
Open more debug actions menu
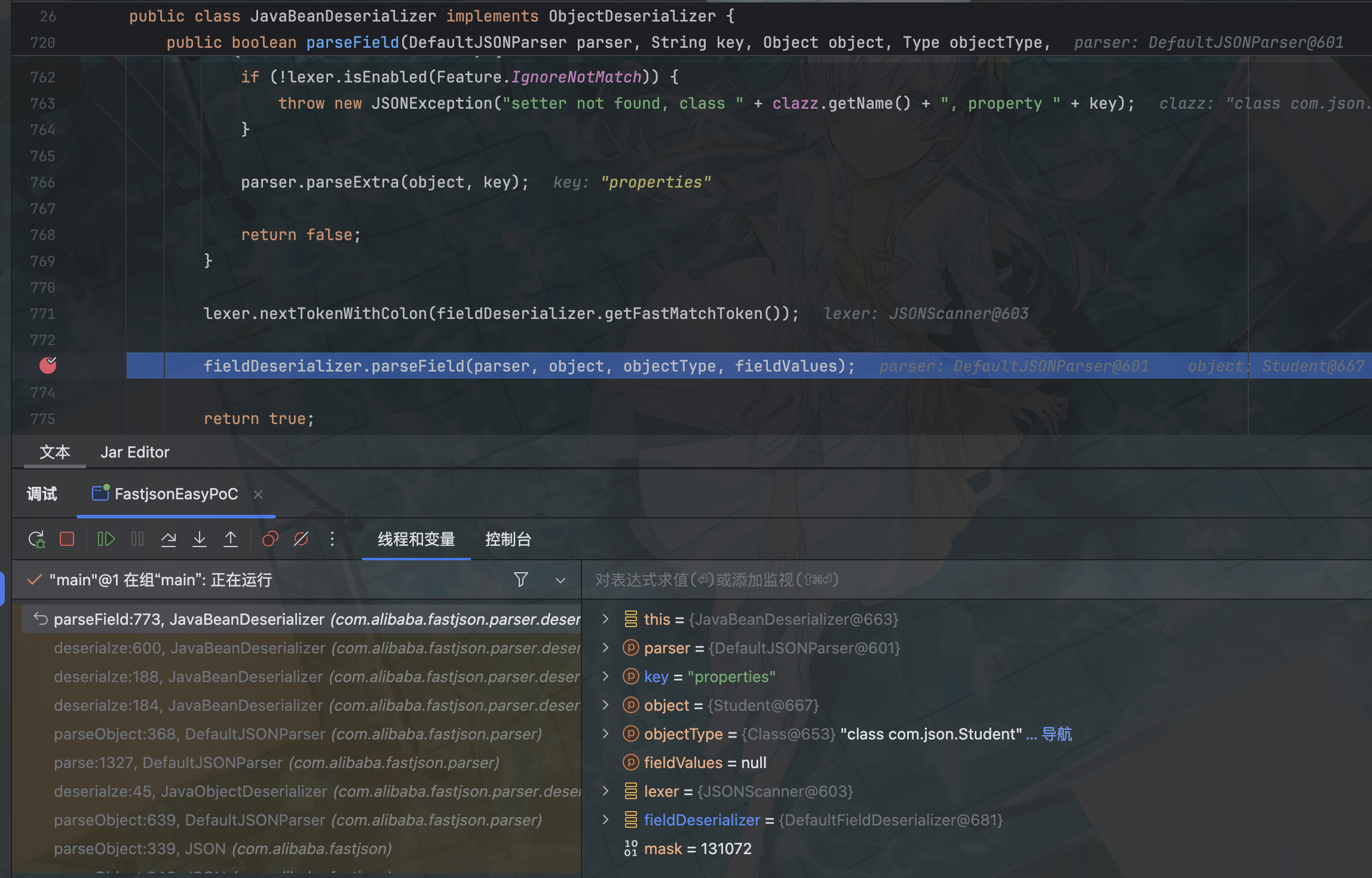point(332,539)
